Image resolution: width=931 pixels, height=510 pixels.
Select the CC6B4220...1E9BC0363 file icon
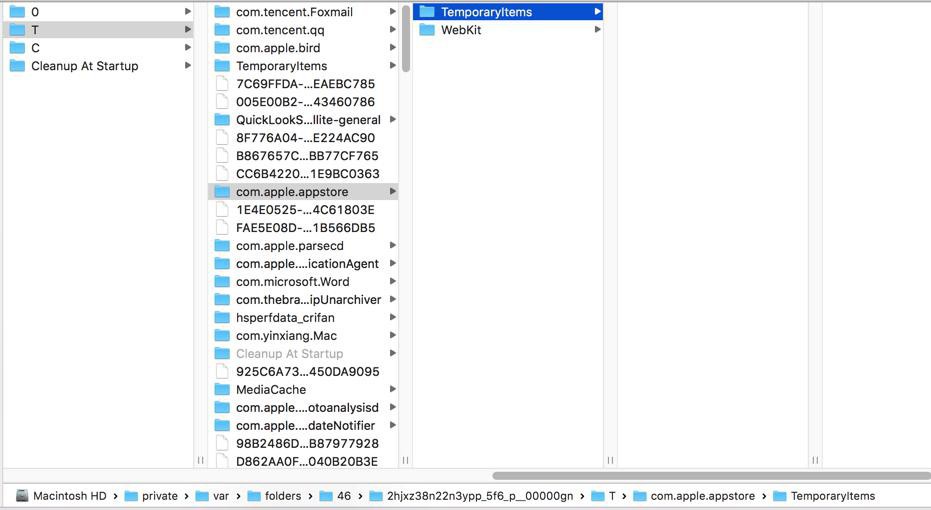tap(222, 174)
